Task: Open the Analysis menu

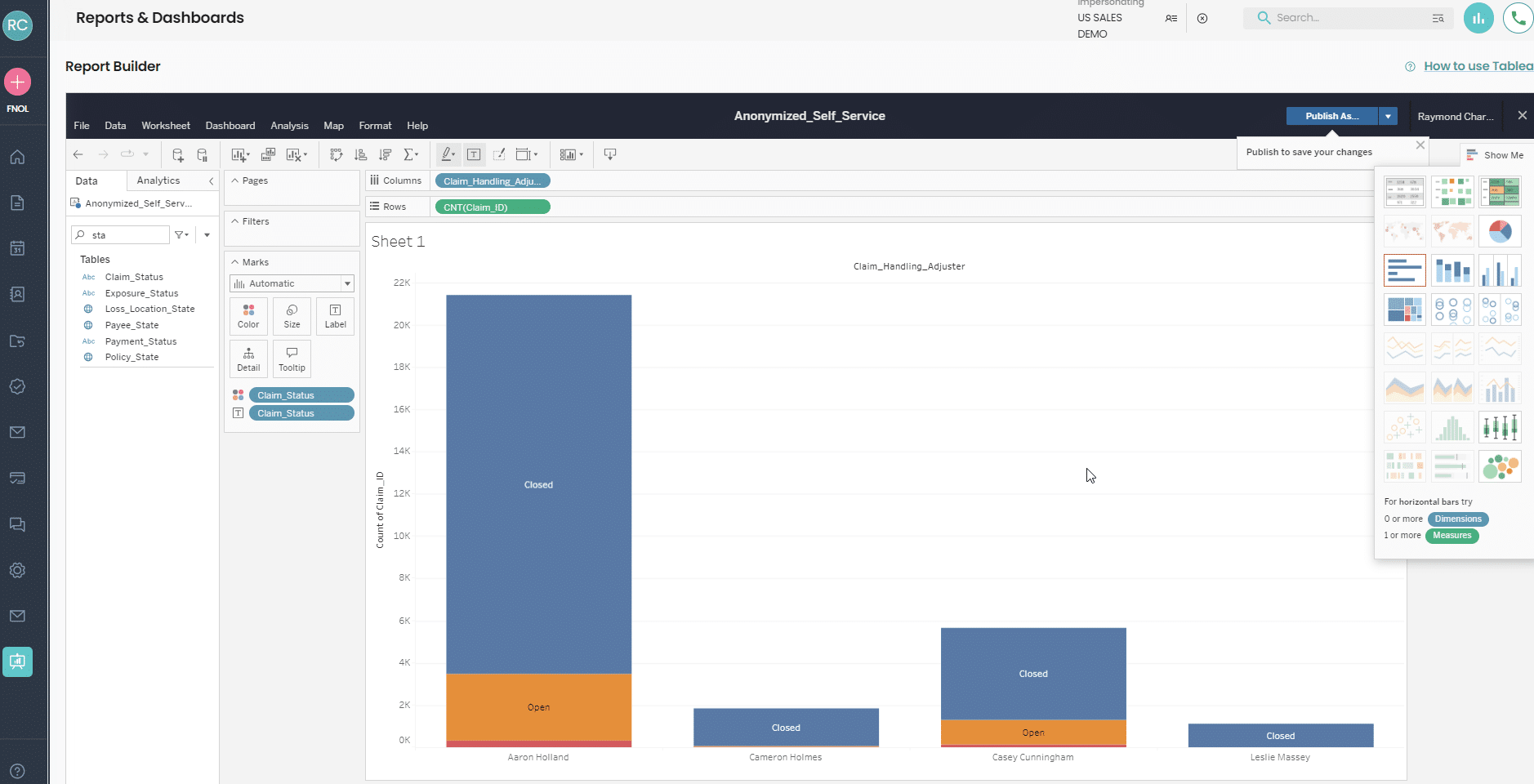Action: click(289, 125)
